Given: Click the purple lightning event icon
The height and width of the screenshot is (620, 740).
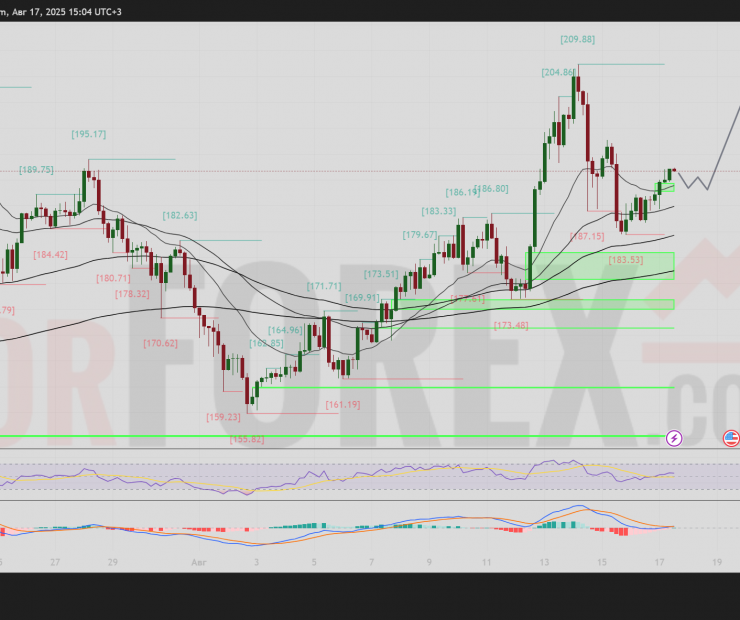Looking at the screenshot, I should (x=674, y=438).
